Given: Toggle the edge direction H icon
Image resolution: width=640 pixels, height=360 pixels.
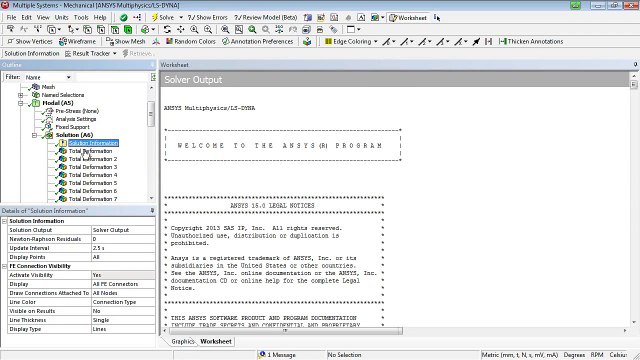Looking at the screenshot, I should click(488, 41).
